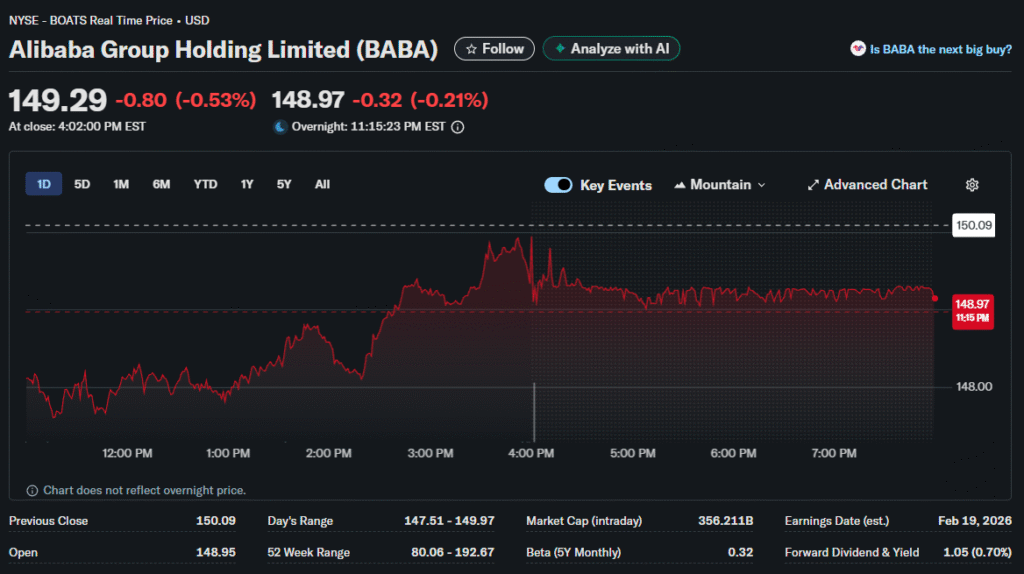
Task: Select the All time range
Action: (322, 184)
